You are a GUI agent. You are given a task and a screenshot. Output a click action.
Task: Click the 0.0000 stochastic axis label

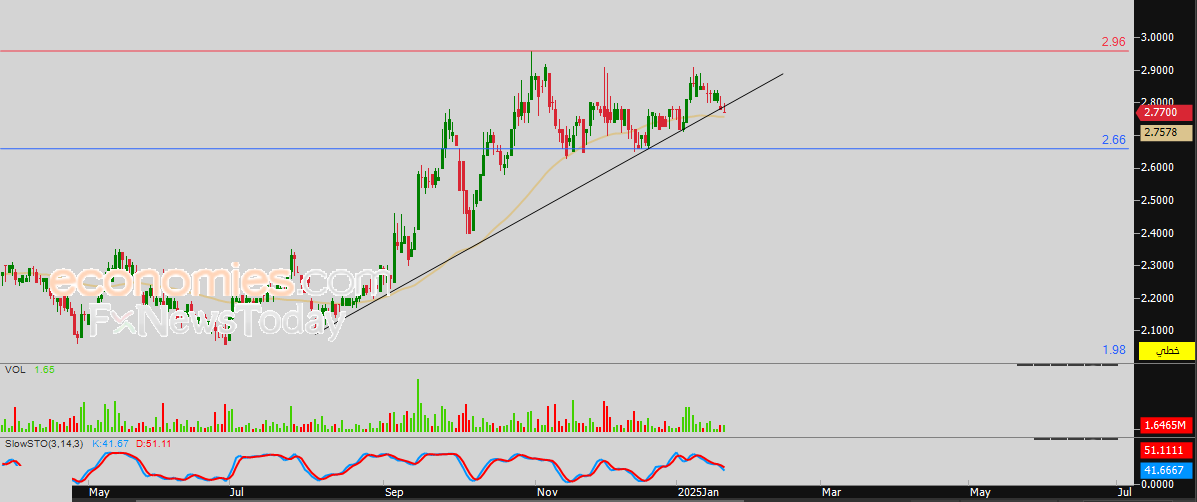point(1157,484)
